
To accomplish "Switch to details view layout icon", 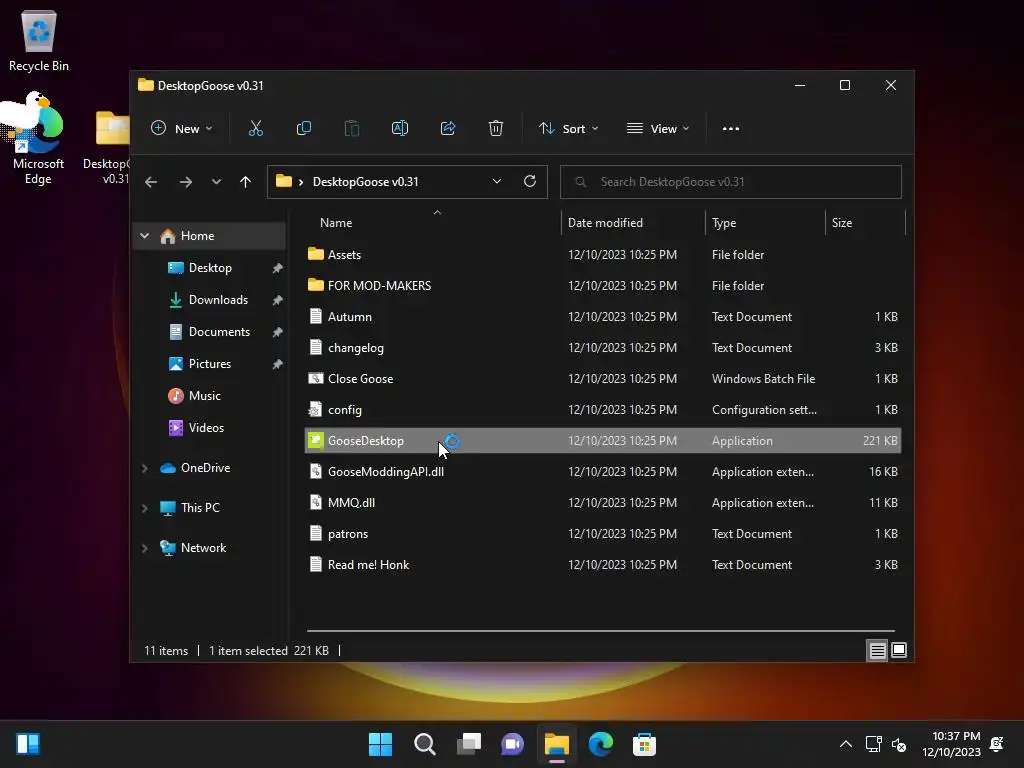I will click(x=877, y=650).
